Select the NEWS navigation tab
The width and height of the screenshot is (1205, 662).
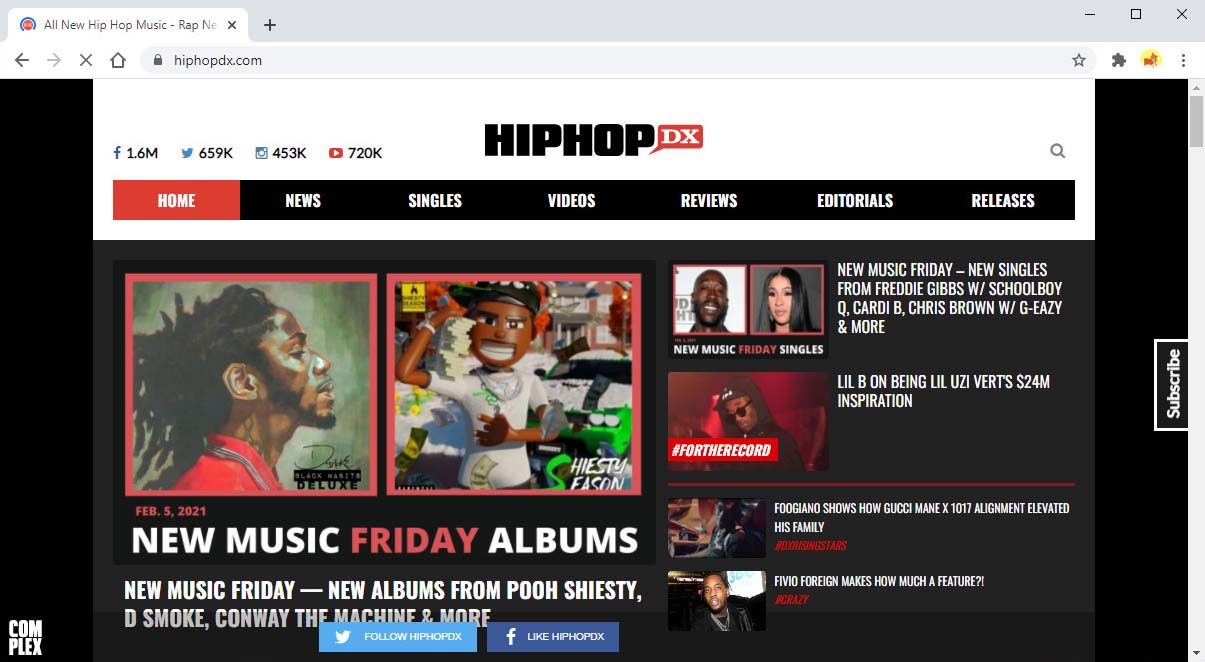[303, 200]
